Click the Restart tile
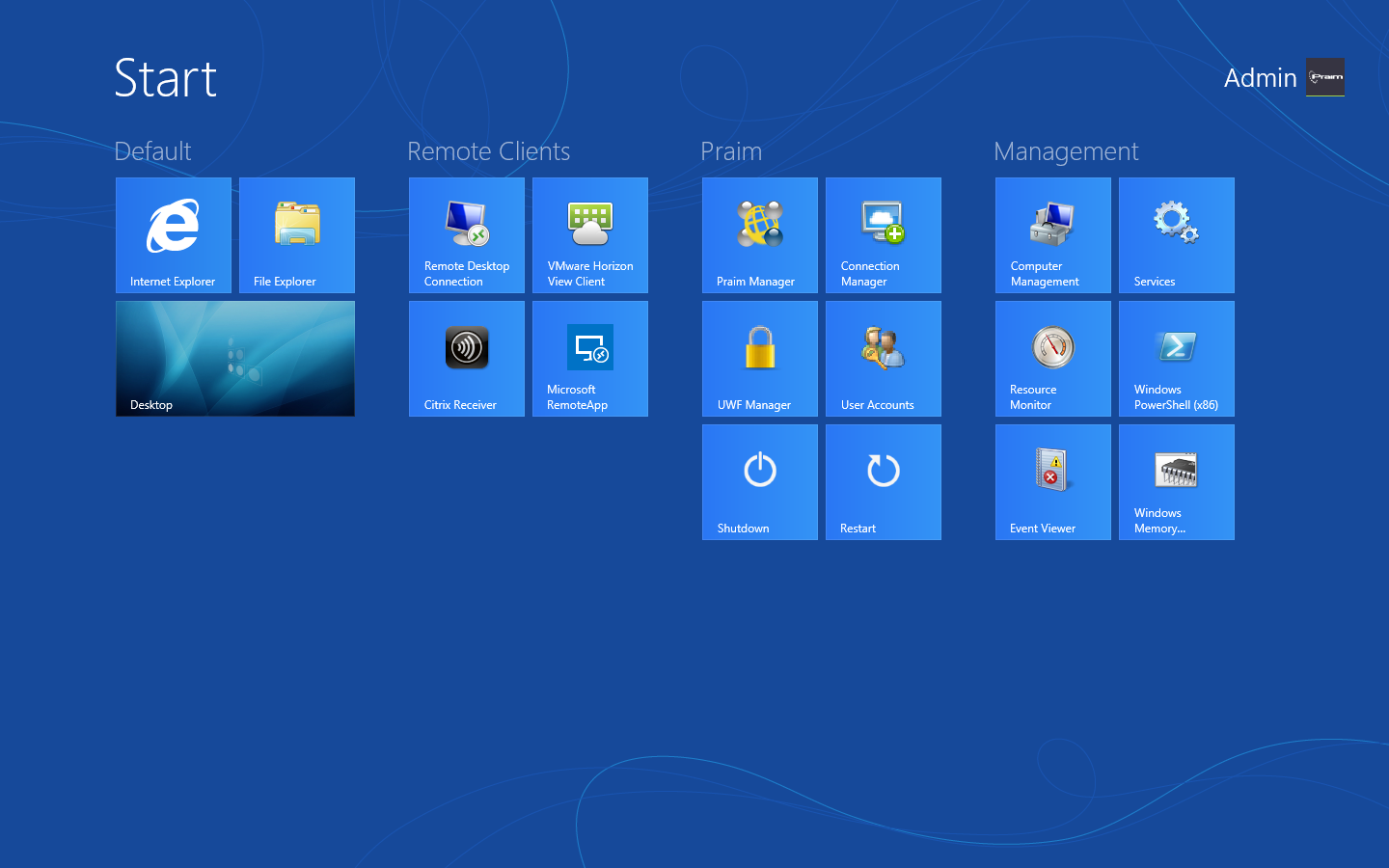 [884, 482]
